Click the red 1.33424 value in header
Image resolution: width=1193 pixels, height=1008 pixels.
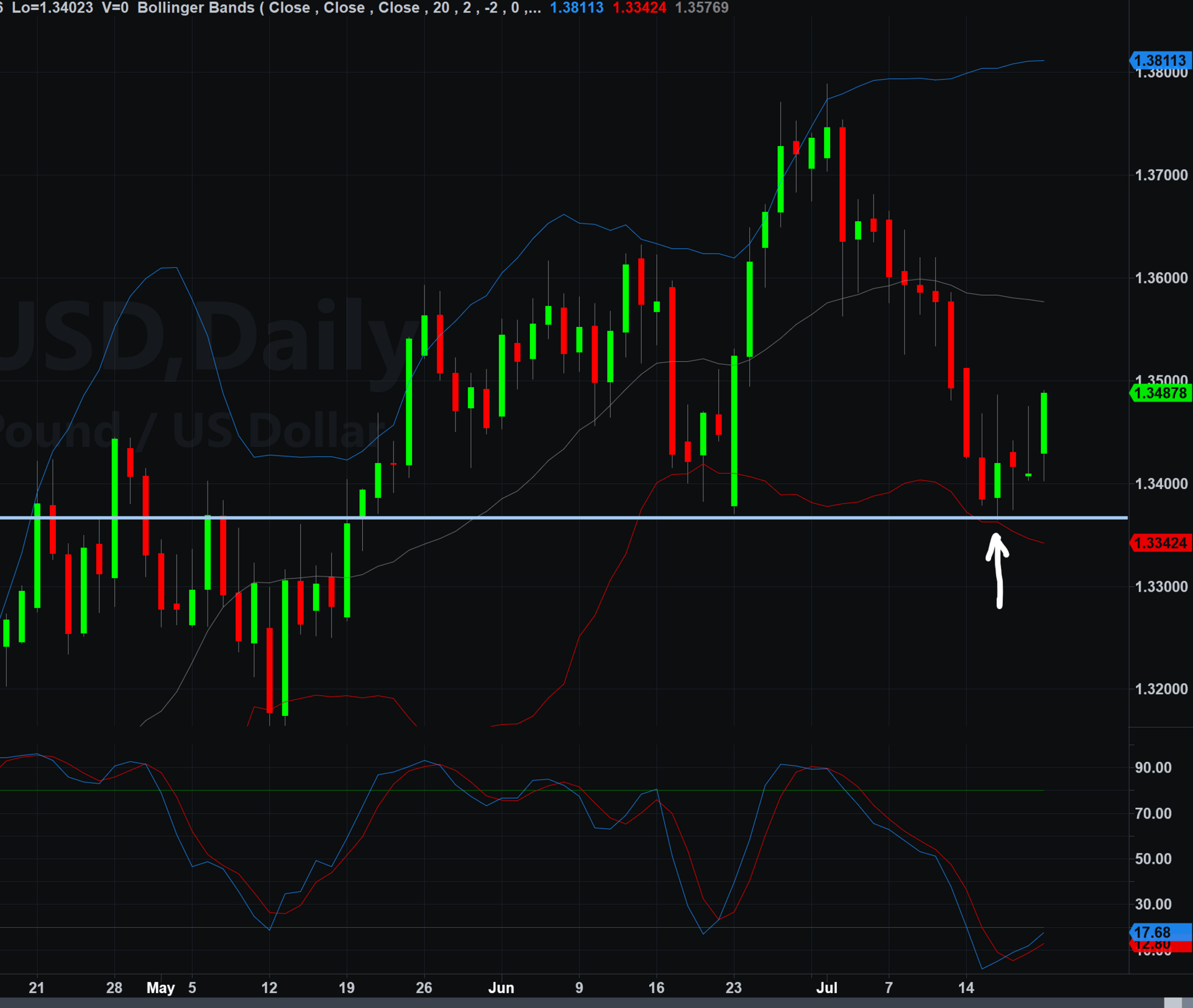[639, 8]
